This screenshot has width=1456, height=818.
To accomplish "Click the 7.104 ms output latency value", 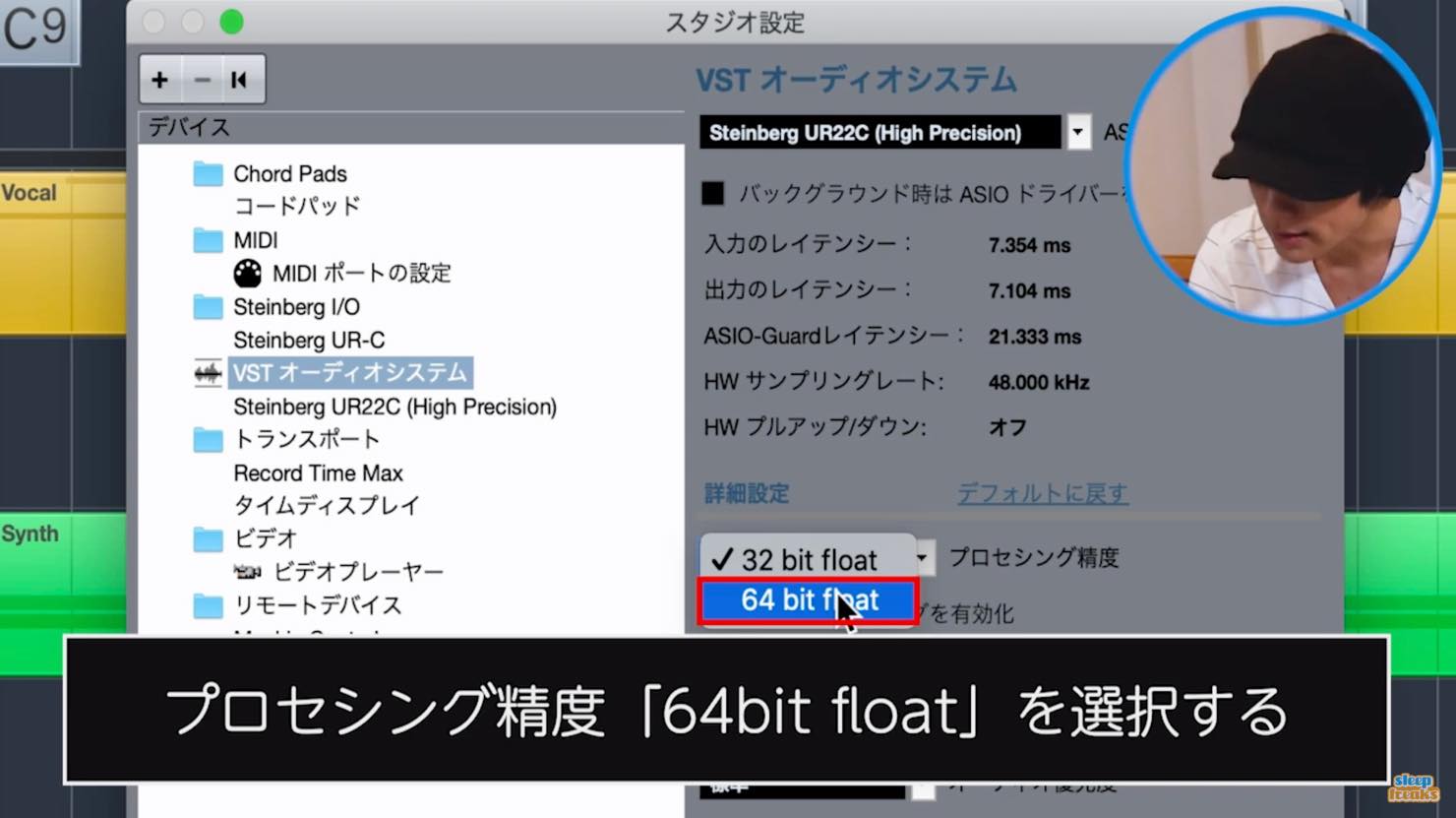I will tap(1029, 291).
